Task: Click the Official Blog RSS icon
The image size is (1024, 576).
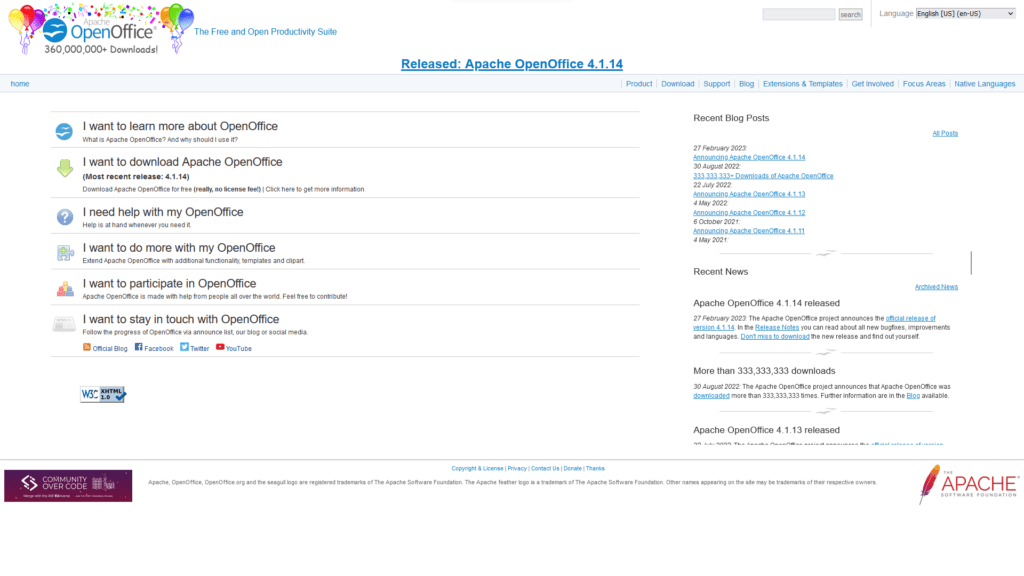Action: coord(87,347)
